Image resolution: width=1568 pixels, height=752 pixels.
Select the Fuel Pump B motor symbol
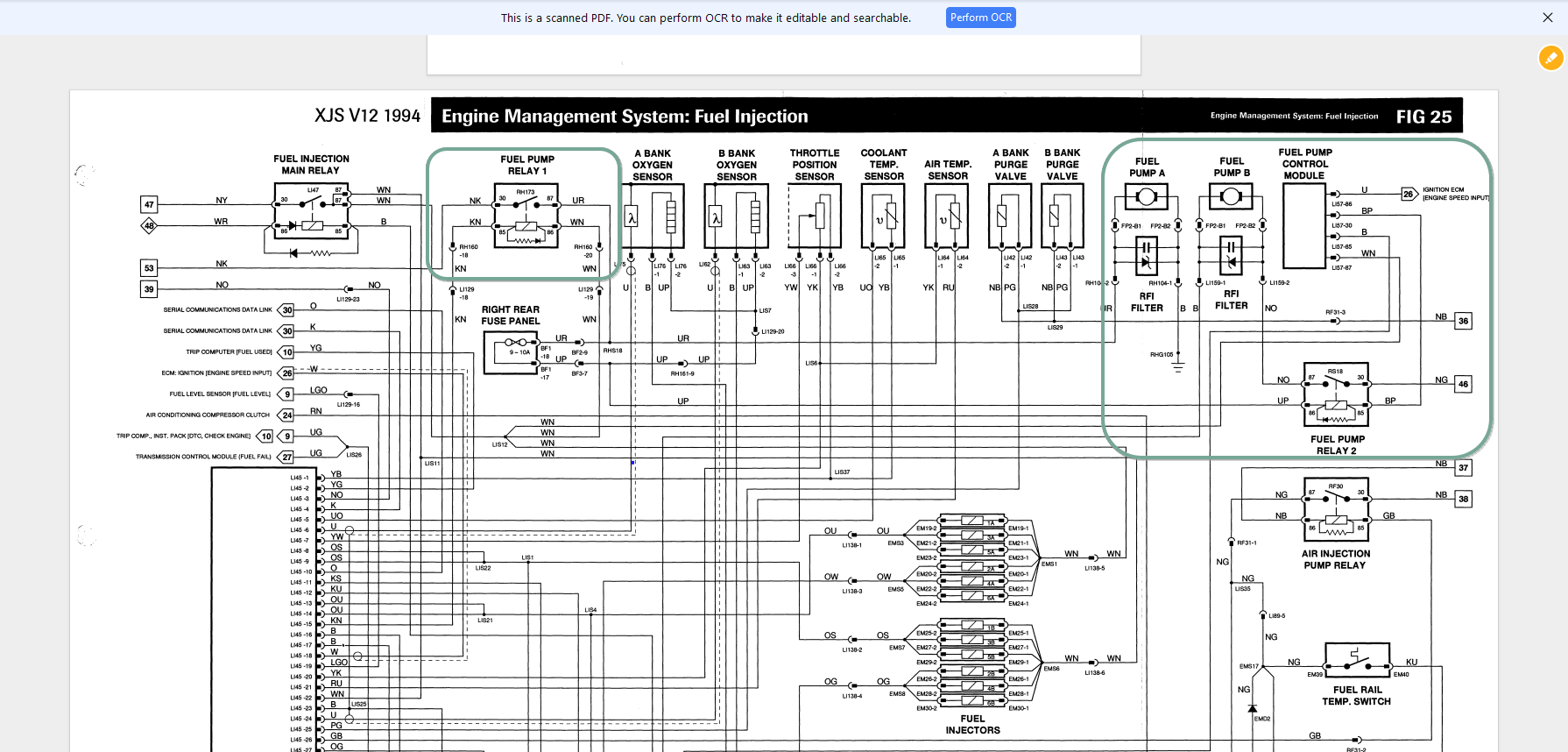pyautogui.click(x=1230, y=196)
